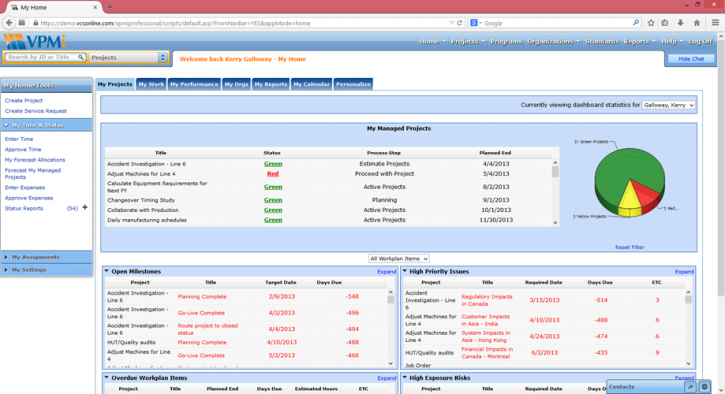Click the Google search magnifier icon
The image size is (725, 394).
tap(636, 23)
